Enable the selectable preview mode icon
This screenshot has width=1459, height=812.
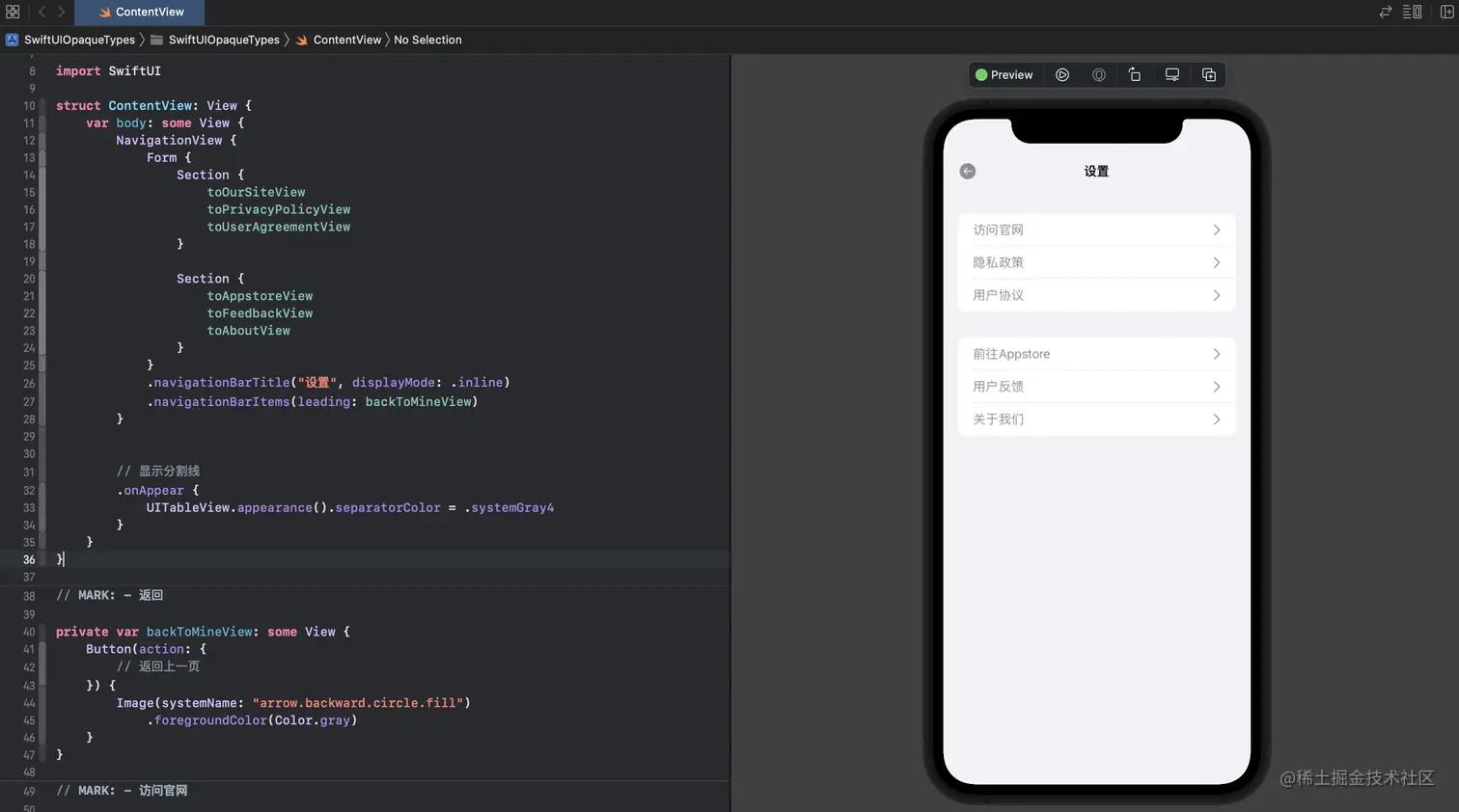(x=1099, y=75)
